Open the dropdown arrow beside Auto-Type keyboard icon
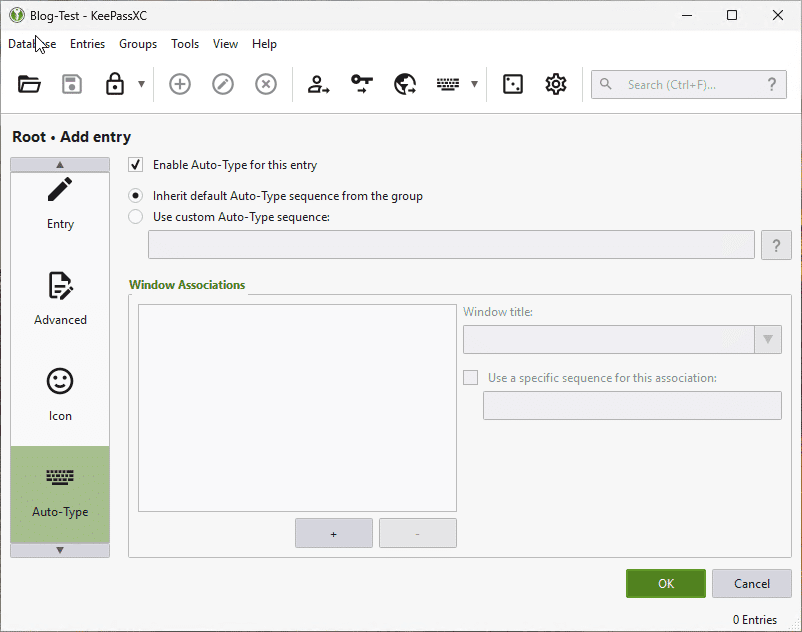 pos(474,85)
